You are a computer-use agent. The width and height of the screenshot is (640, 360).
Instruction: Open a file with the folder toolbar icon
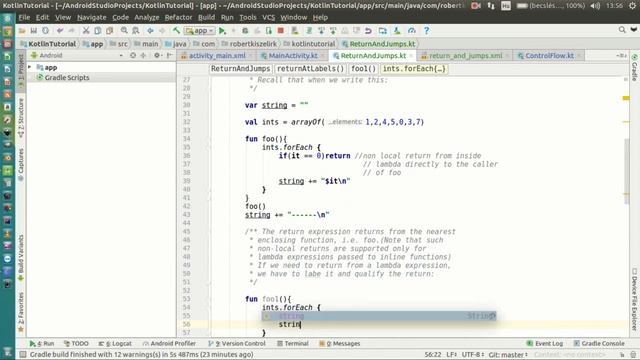tap(22, 31)
